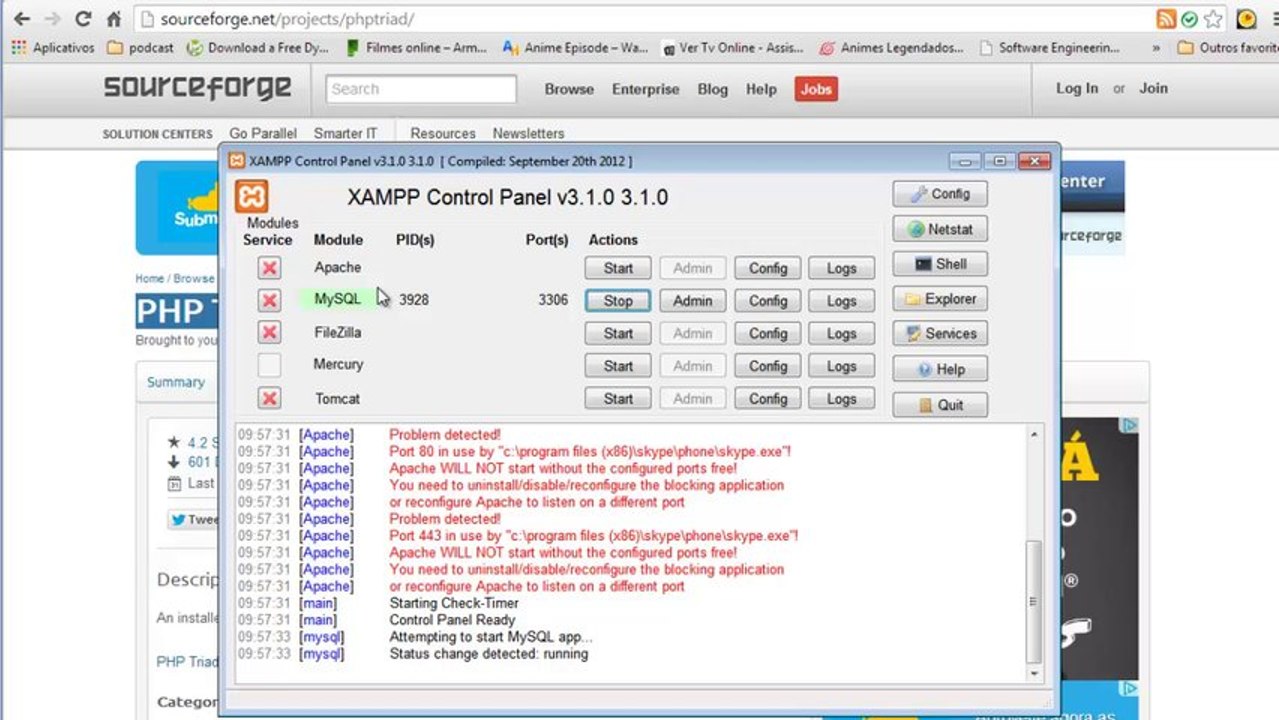This screenshot has height=720, width=1279.
Task: Click Log In on sourceforge
Action: (1077, 88)
